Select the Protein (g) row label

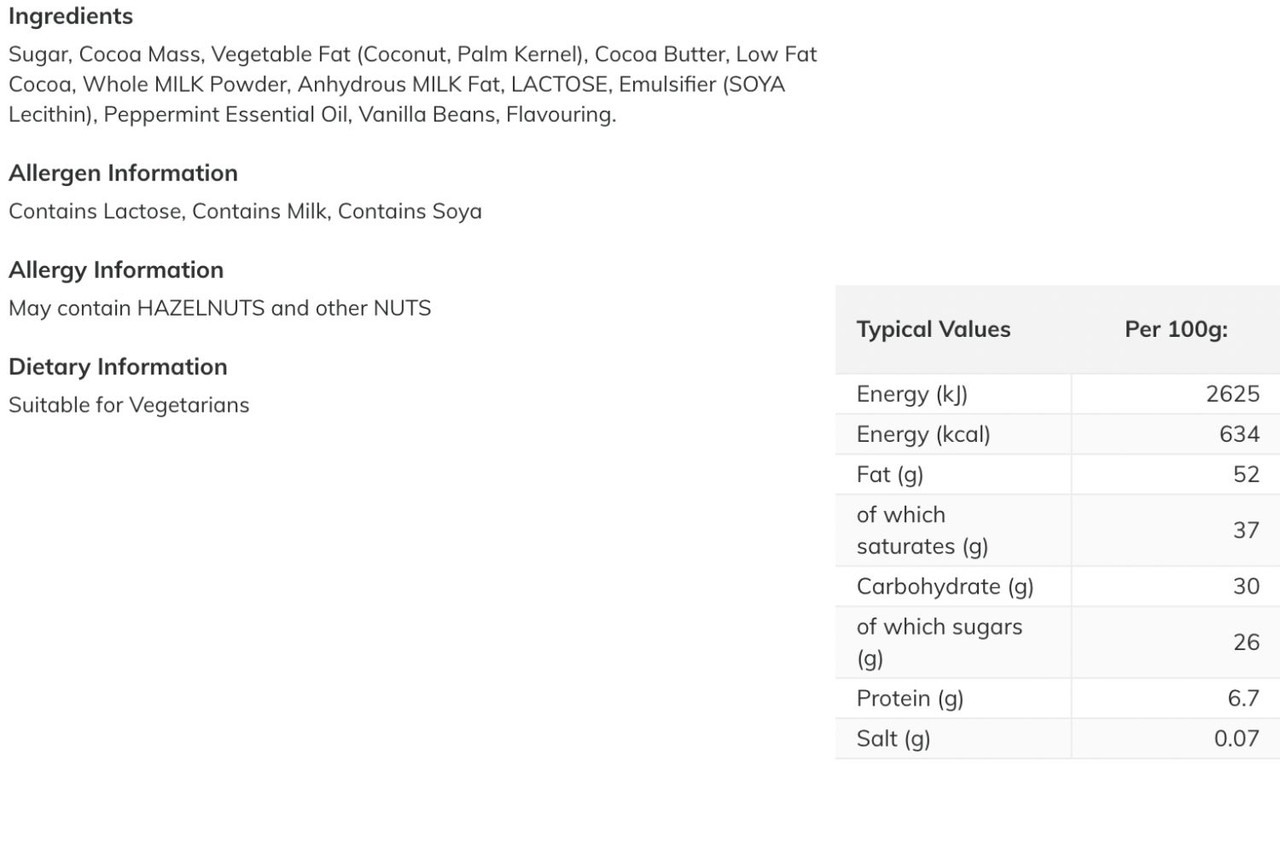(910, 698)
